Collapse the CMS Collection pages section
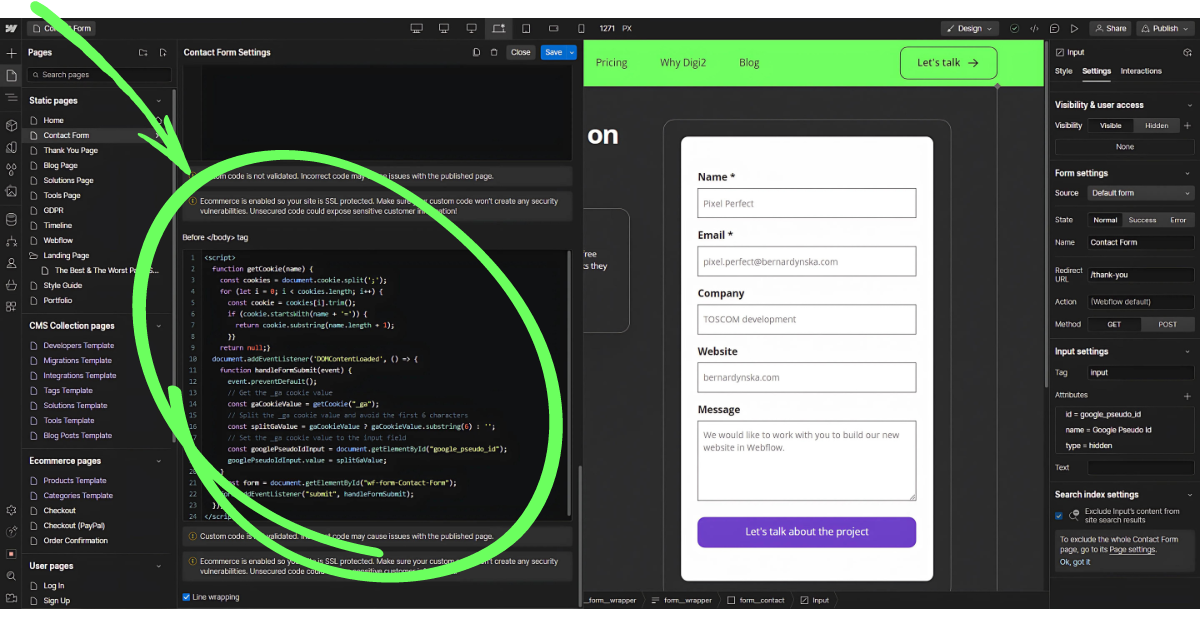Image resolution: width=1200 pixels, height=627 pixels. [159, 326]
